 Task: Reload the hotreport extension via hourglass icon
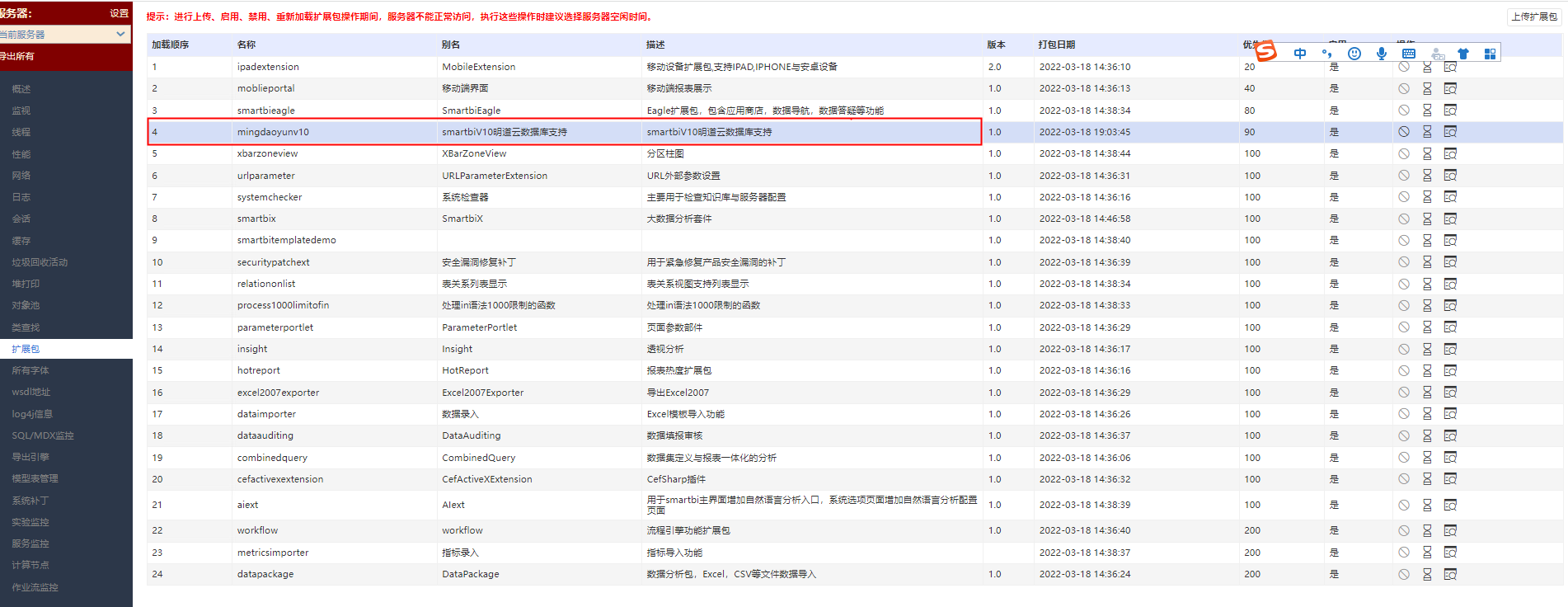[x=1427, y=370]
